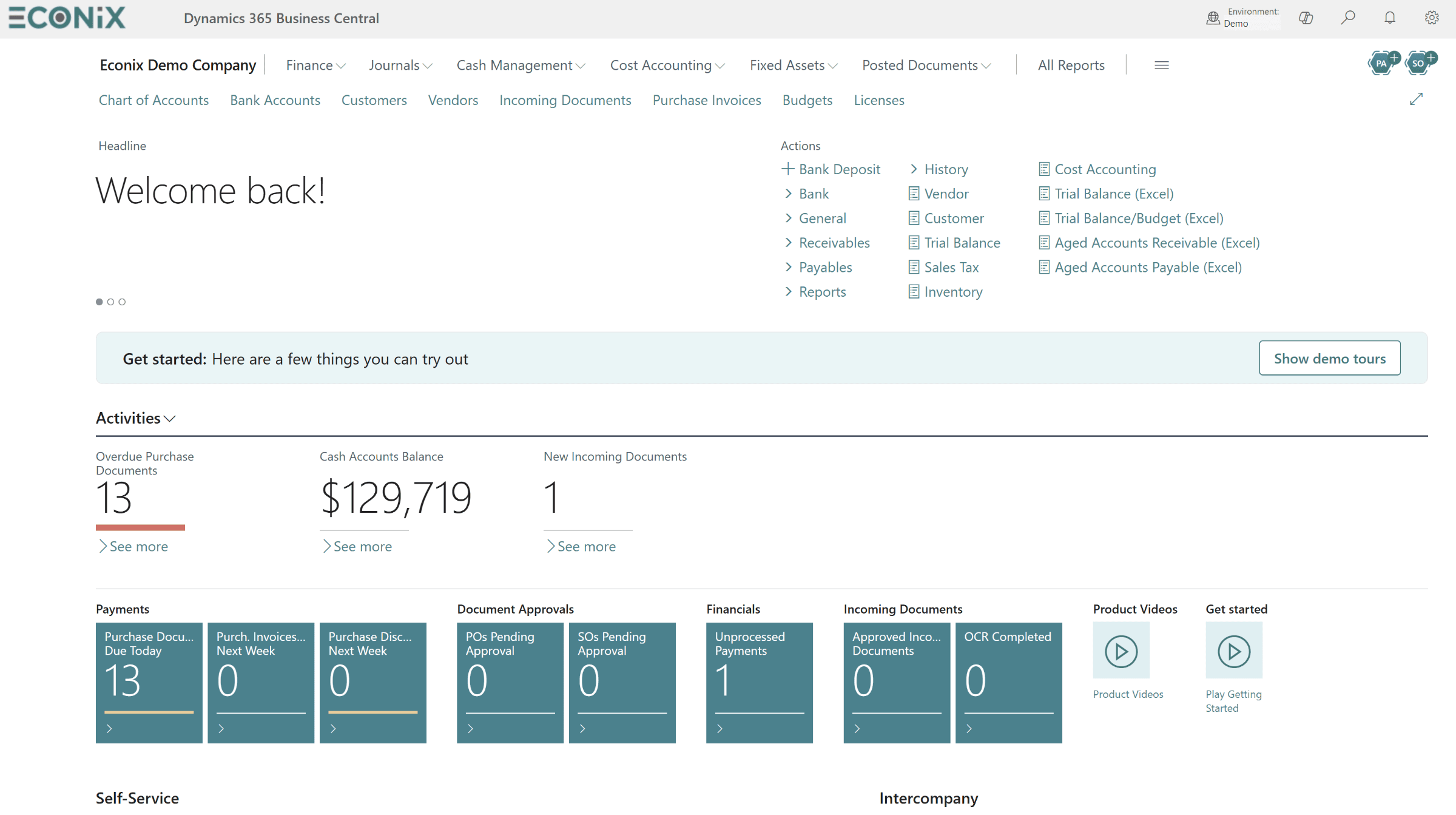Show the first headline slide dot
1456x815 pixels.
(99, 302)
